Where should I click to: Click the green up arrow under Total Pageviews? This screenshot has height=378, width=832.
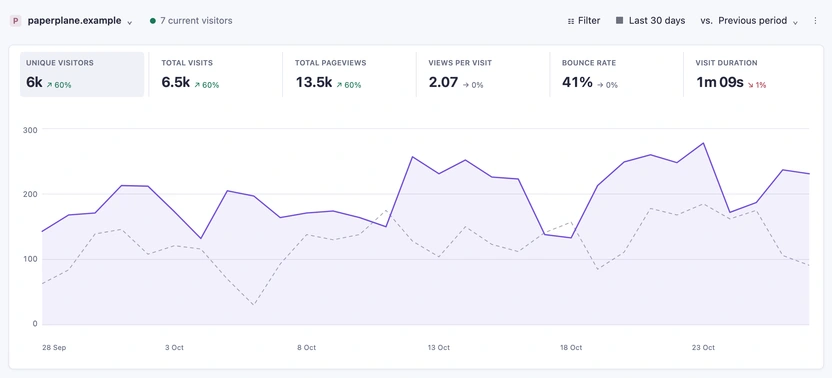[339, 85]
